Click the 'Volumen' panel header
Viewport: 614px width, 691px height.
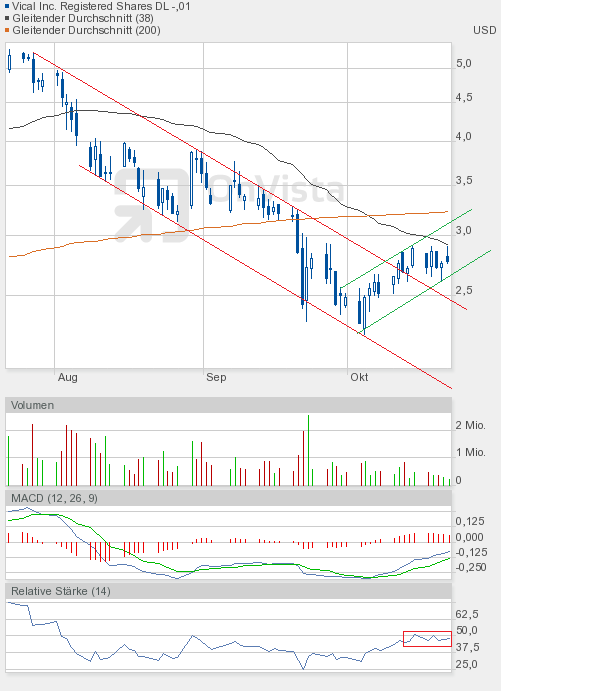[x=228, y=405]
